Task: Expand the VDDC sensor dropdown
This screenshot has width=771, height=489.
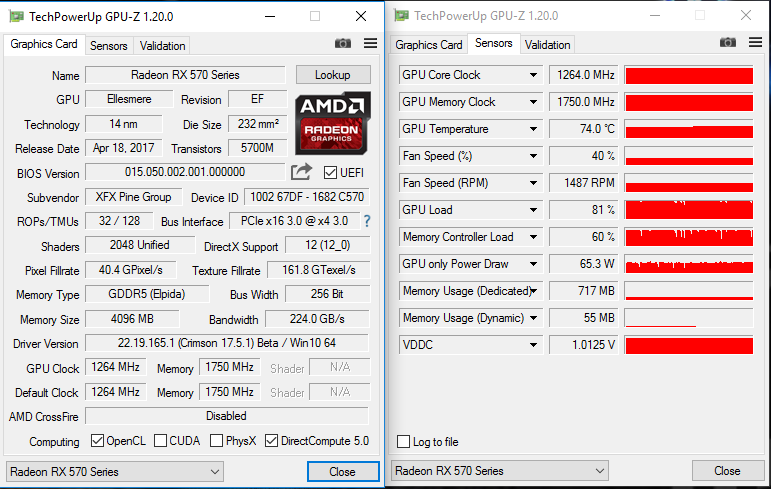Action: [533, 345]
